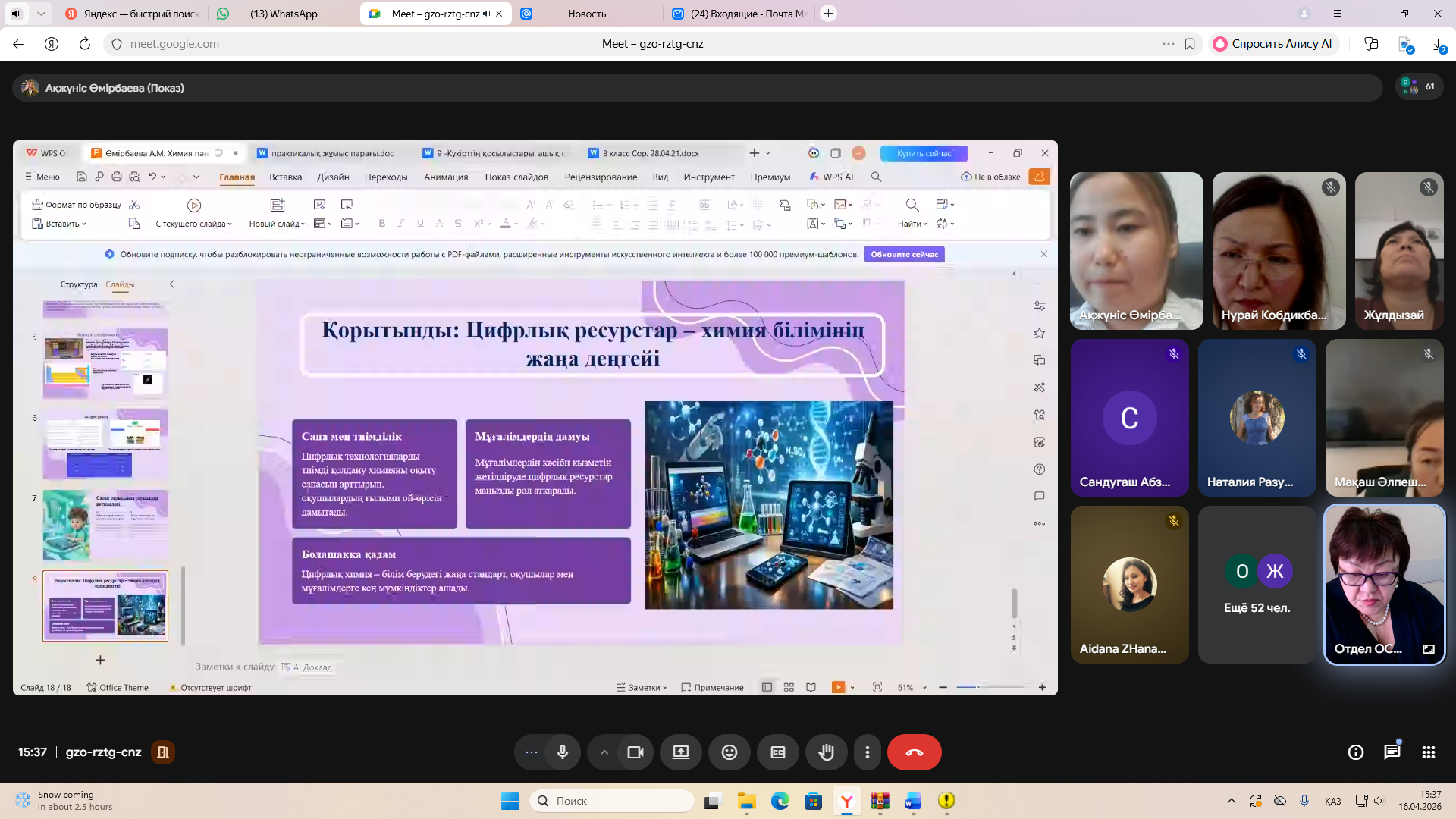
Task: Toggle the camera on or off
Action: (x=635, y=752)
